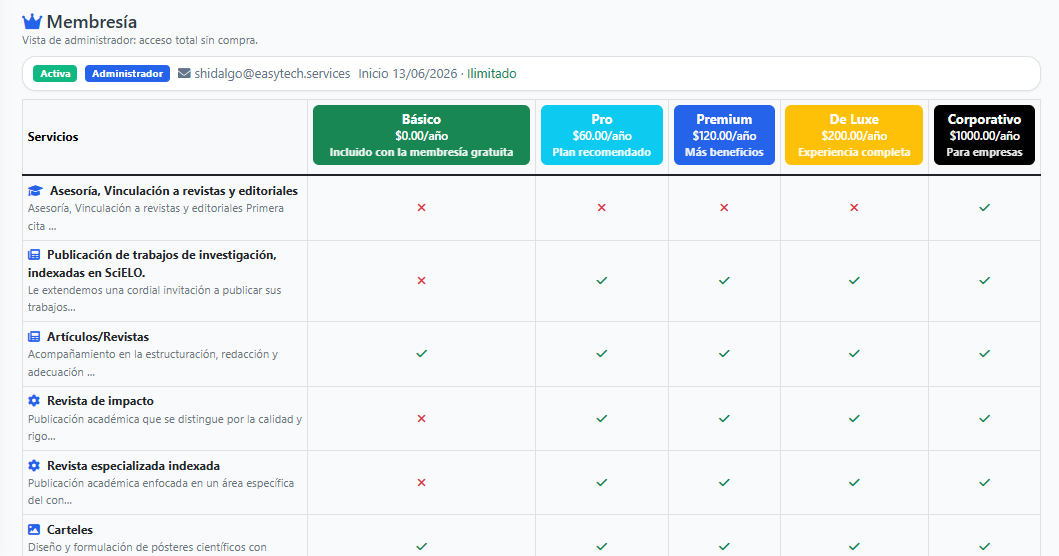
Task: Click the checkmark for Carteles under Básico
Action: pos(421,546)
